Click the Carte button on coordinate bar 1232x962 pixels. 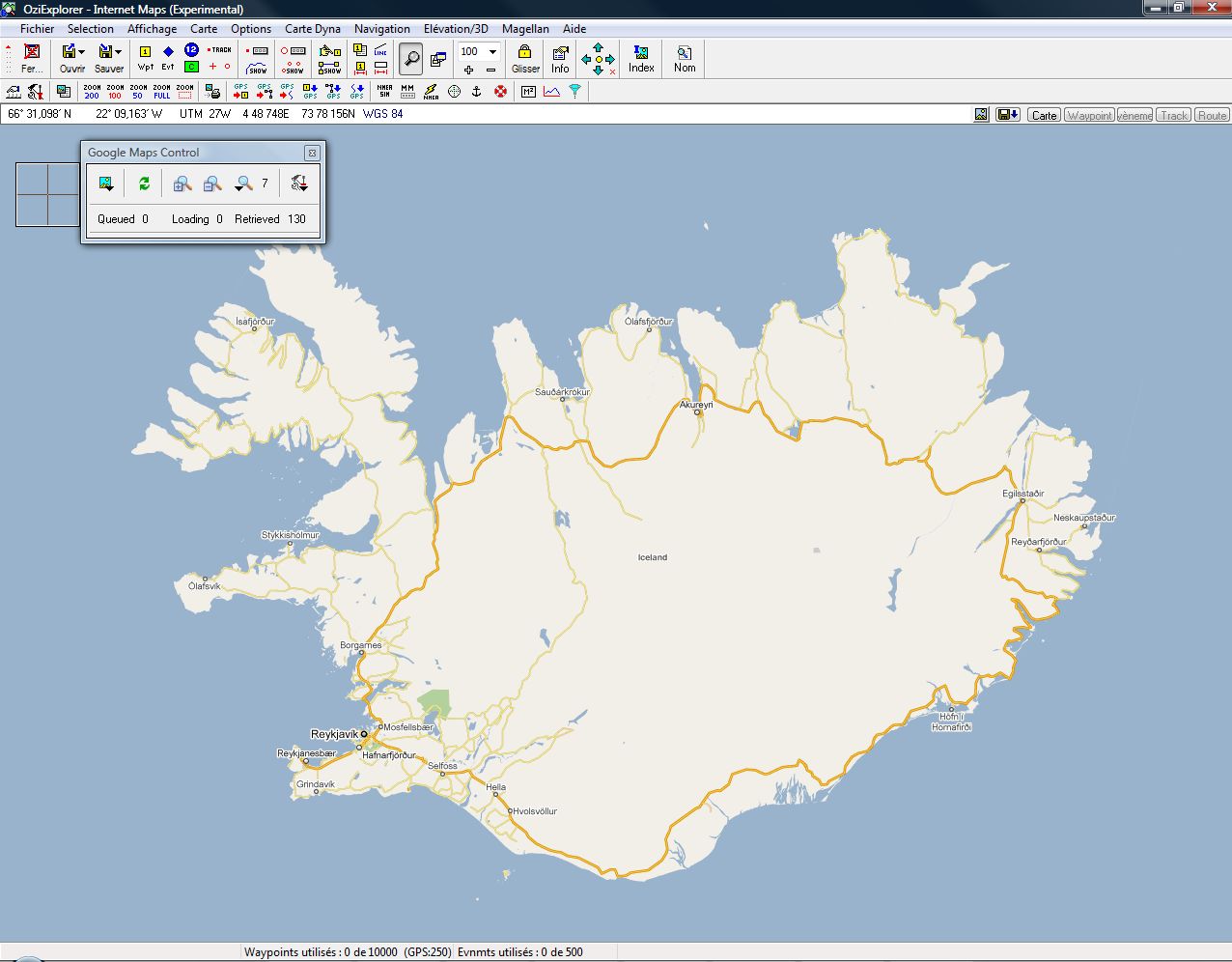(x=1043, y=115)
